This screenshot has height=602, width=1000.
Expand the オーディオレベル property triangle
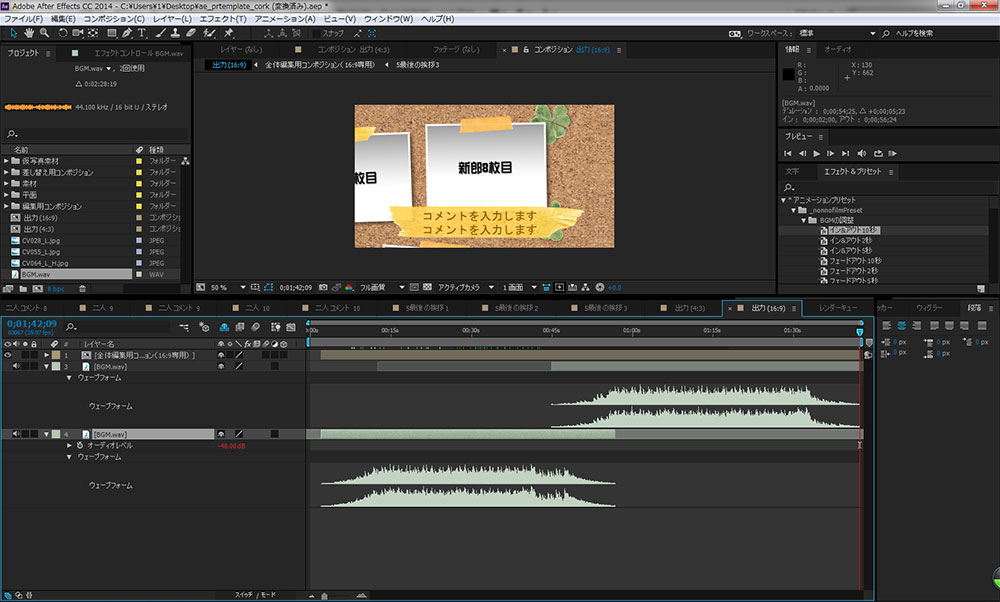(x=69, y=446)
